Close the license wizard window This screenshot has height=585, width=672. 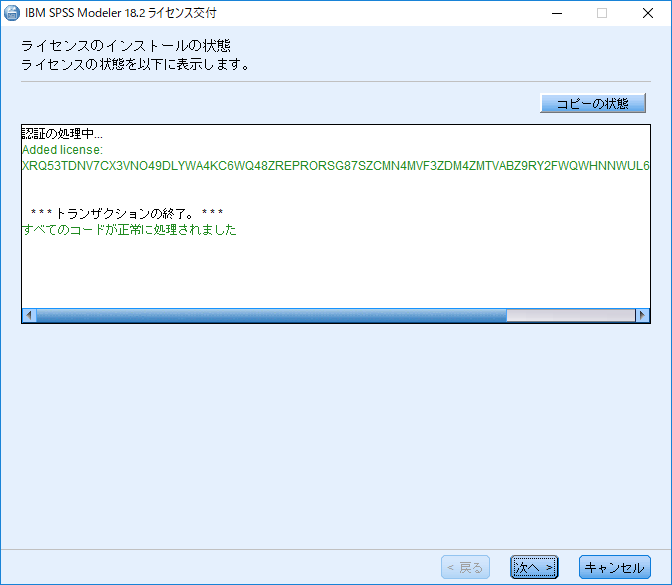(x=648, y=13)
